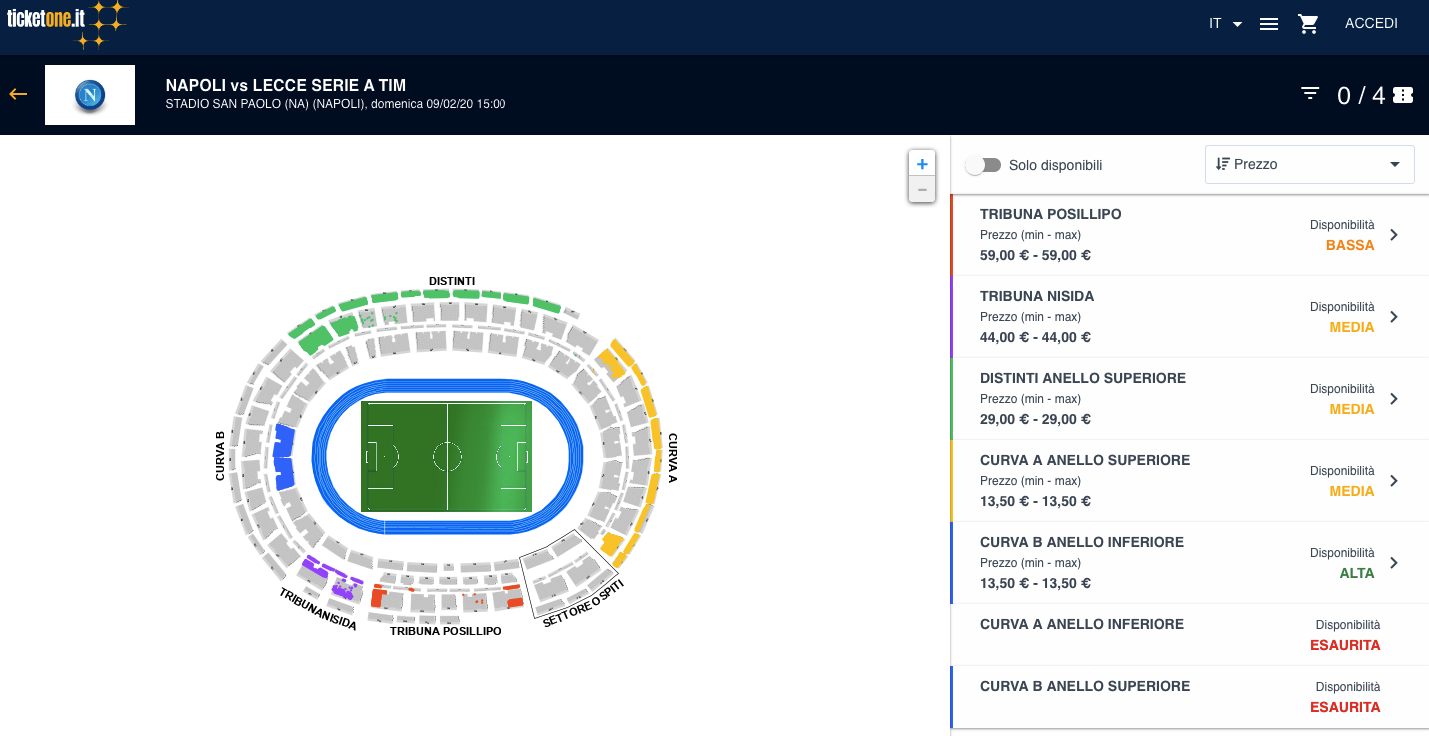
Task: Click the back arrow icon
Action: click(x=18, y=94)
